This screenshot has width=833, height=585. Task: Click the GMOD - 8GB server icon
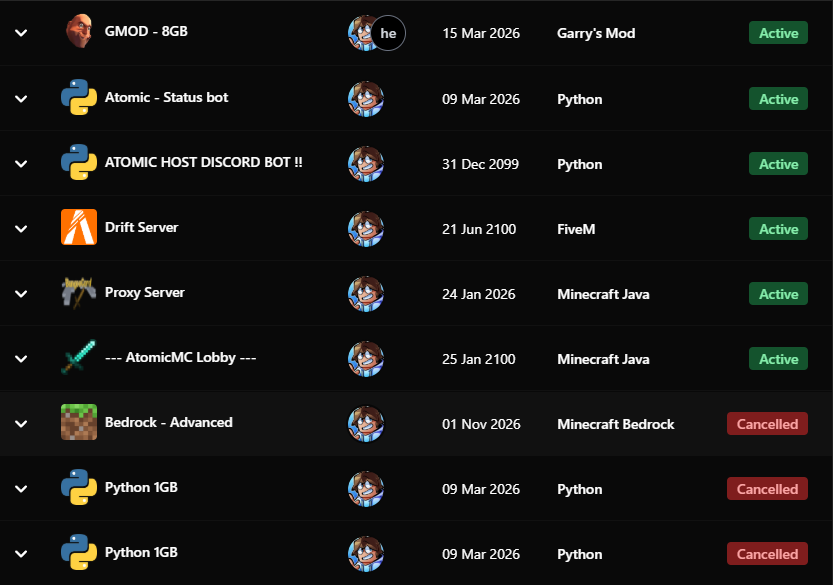79,31
